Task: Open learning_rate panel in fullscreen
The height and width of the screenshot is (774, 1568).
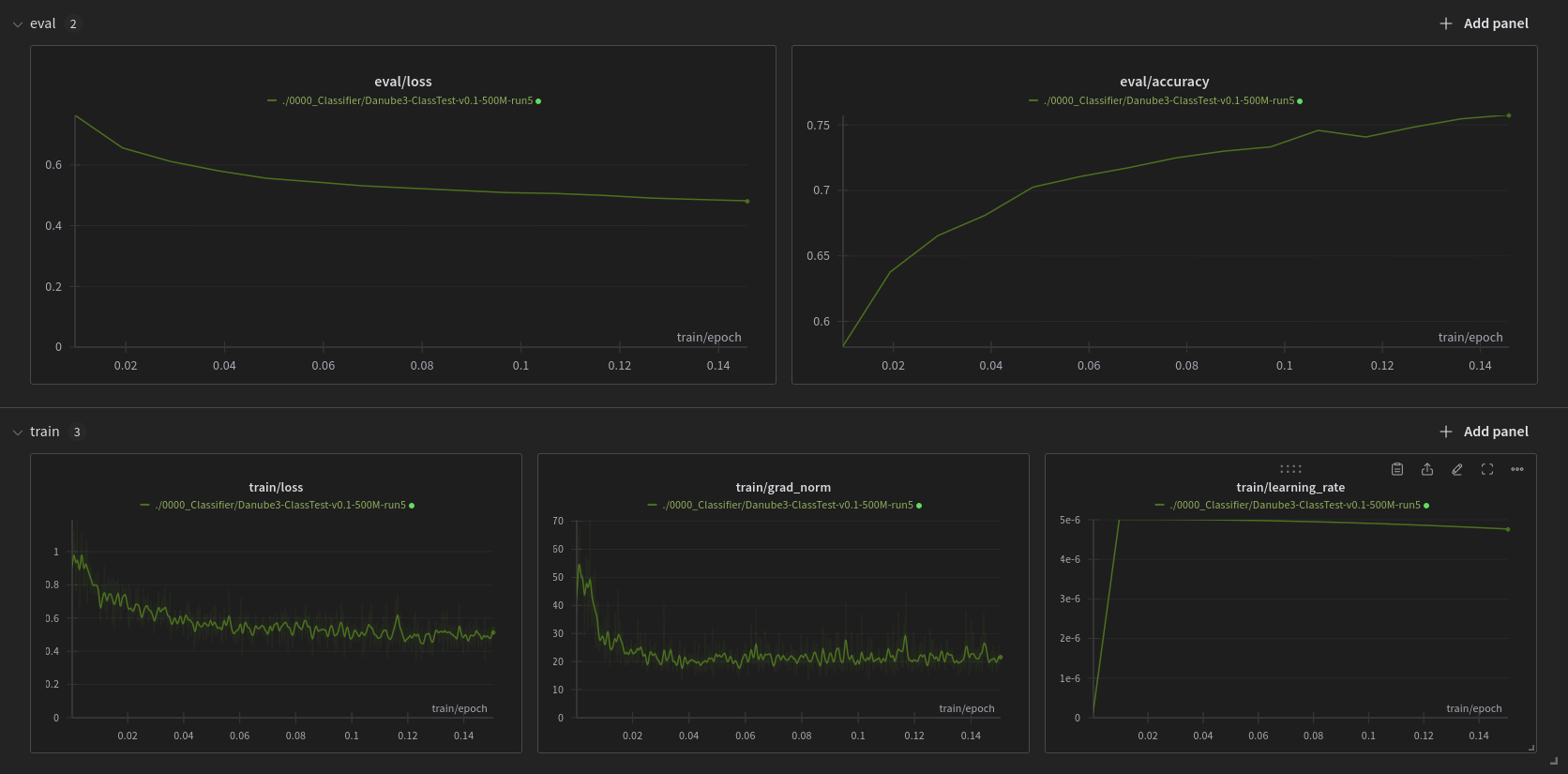Action: pyautogui.click(x=1487, y=469)
